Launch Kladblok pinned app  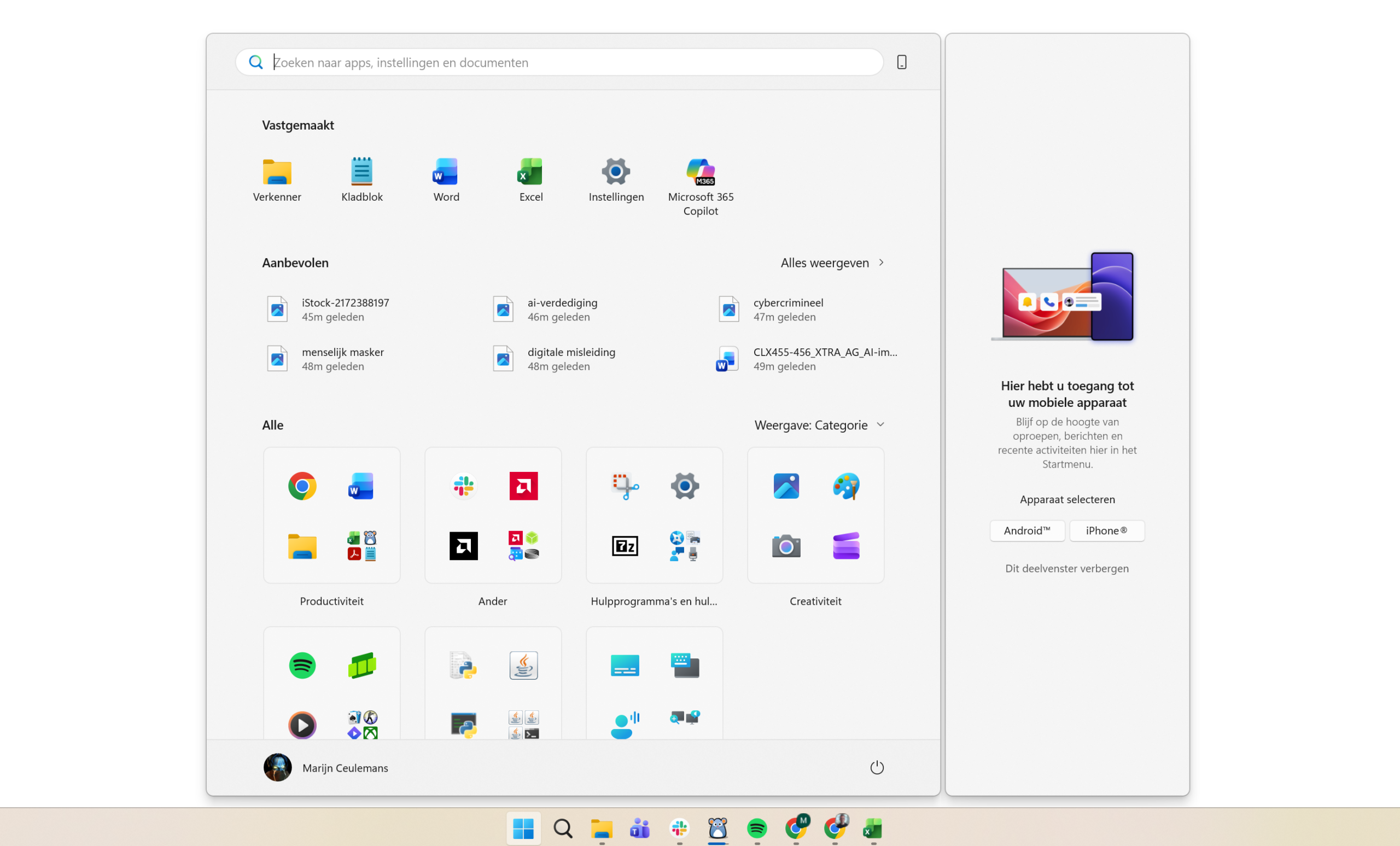tap(361, 180)
